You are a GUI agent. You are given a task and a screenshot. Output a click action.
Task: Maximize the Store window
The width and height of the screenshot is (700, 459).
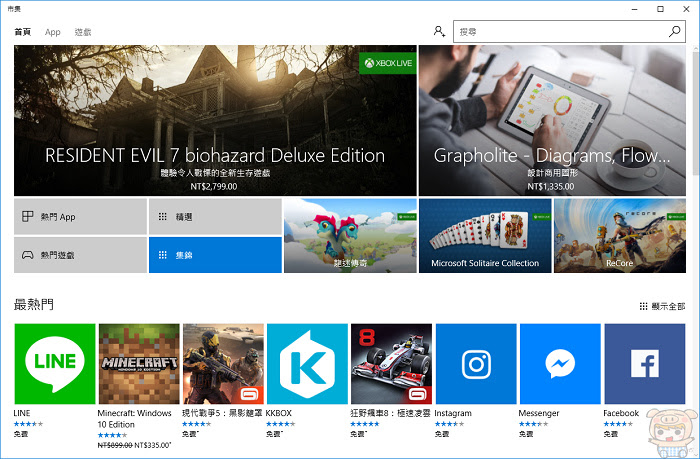pyautogui.click(x=660, y=9)
